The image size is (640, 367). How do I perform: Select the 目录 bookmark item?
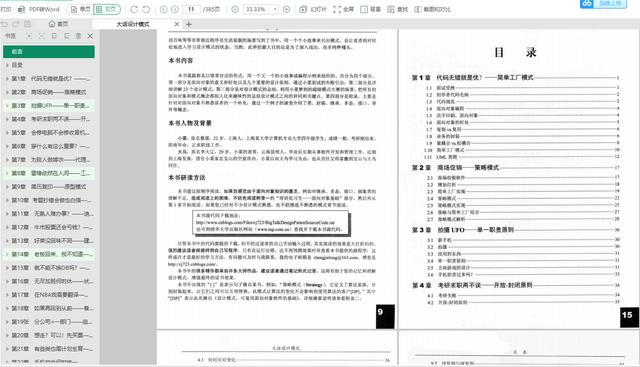[x=17, y=65]
